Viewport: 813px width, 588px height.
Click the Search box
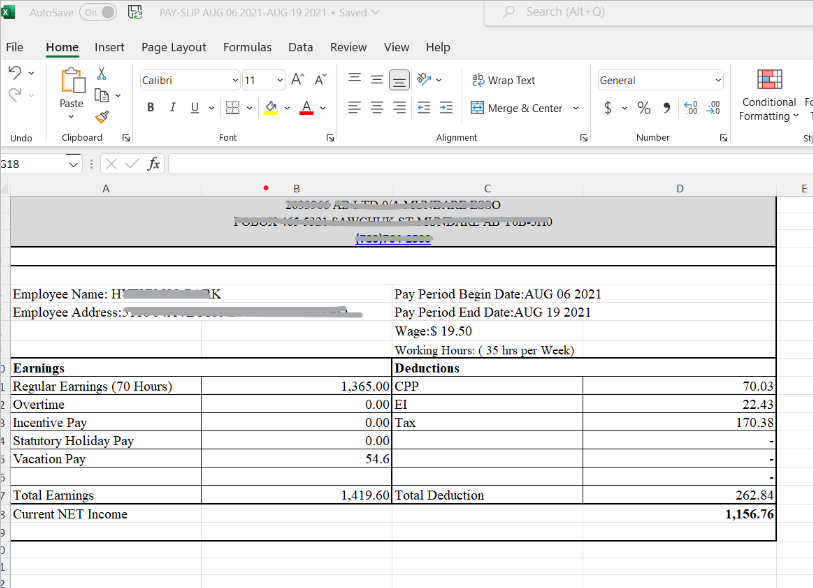(x=648, y=12)
